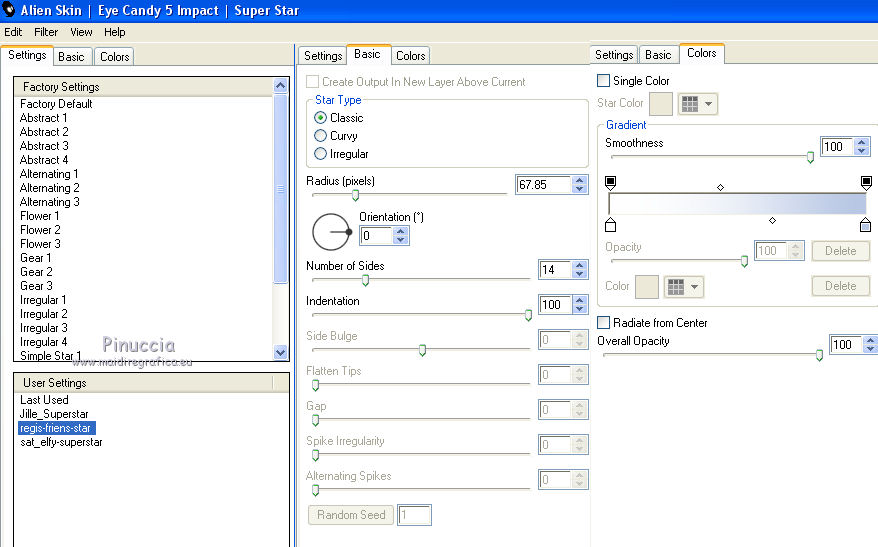Click the upper midpoint diamond on gradient

[x=721, y=188]
